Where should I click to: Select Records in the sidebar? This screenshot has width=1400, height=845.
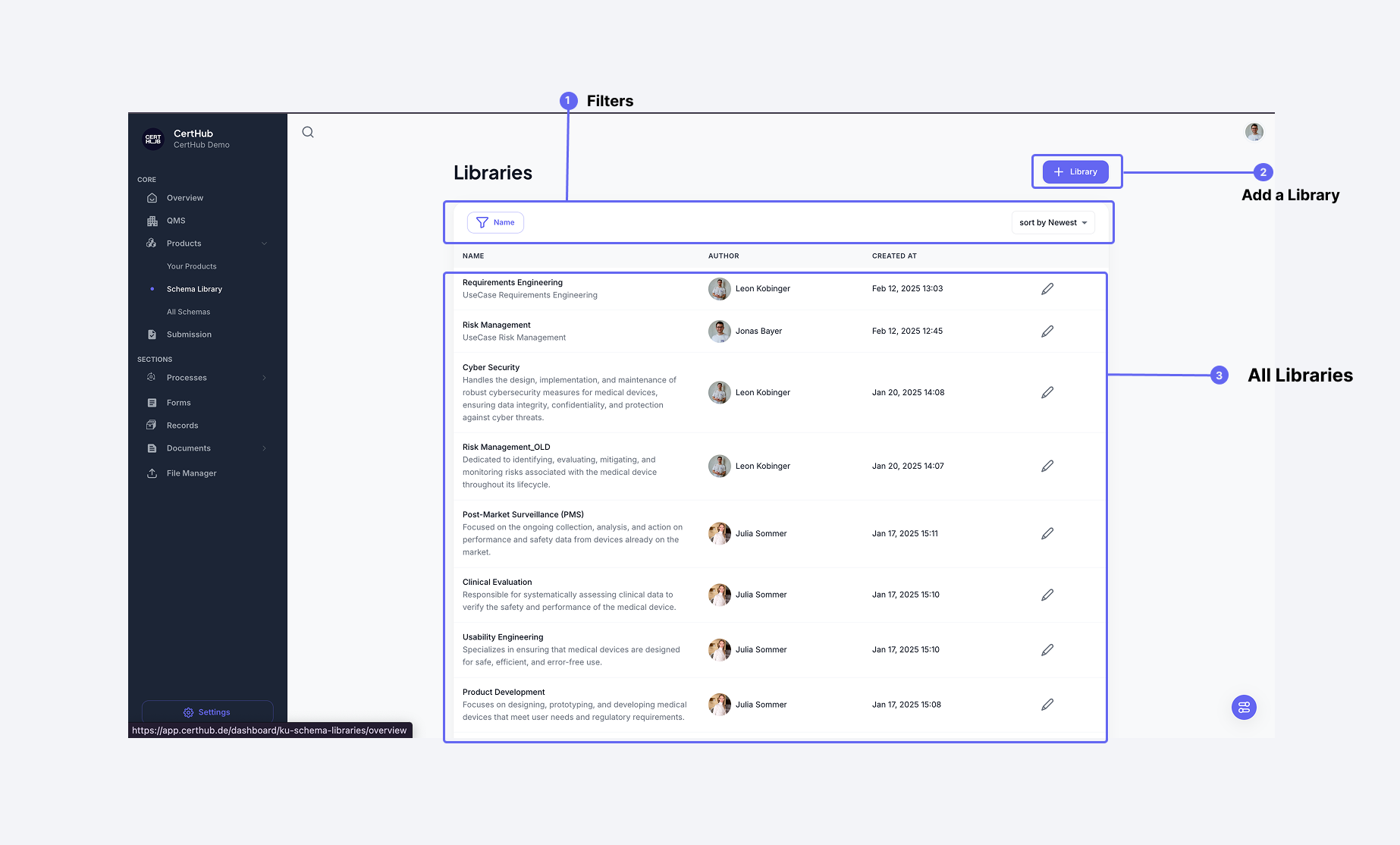[183, 426]
